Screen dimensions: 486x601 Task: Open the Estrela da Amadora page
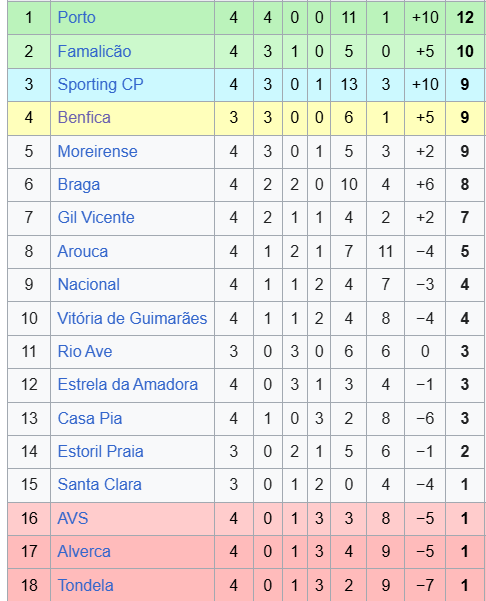click(128, 384)
